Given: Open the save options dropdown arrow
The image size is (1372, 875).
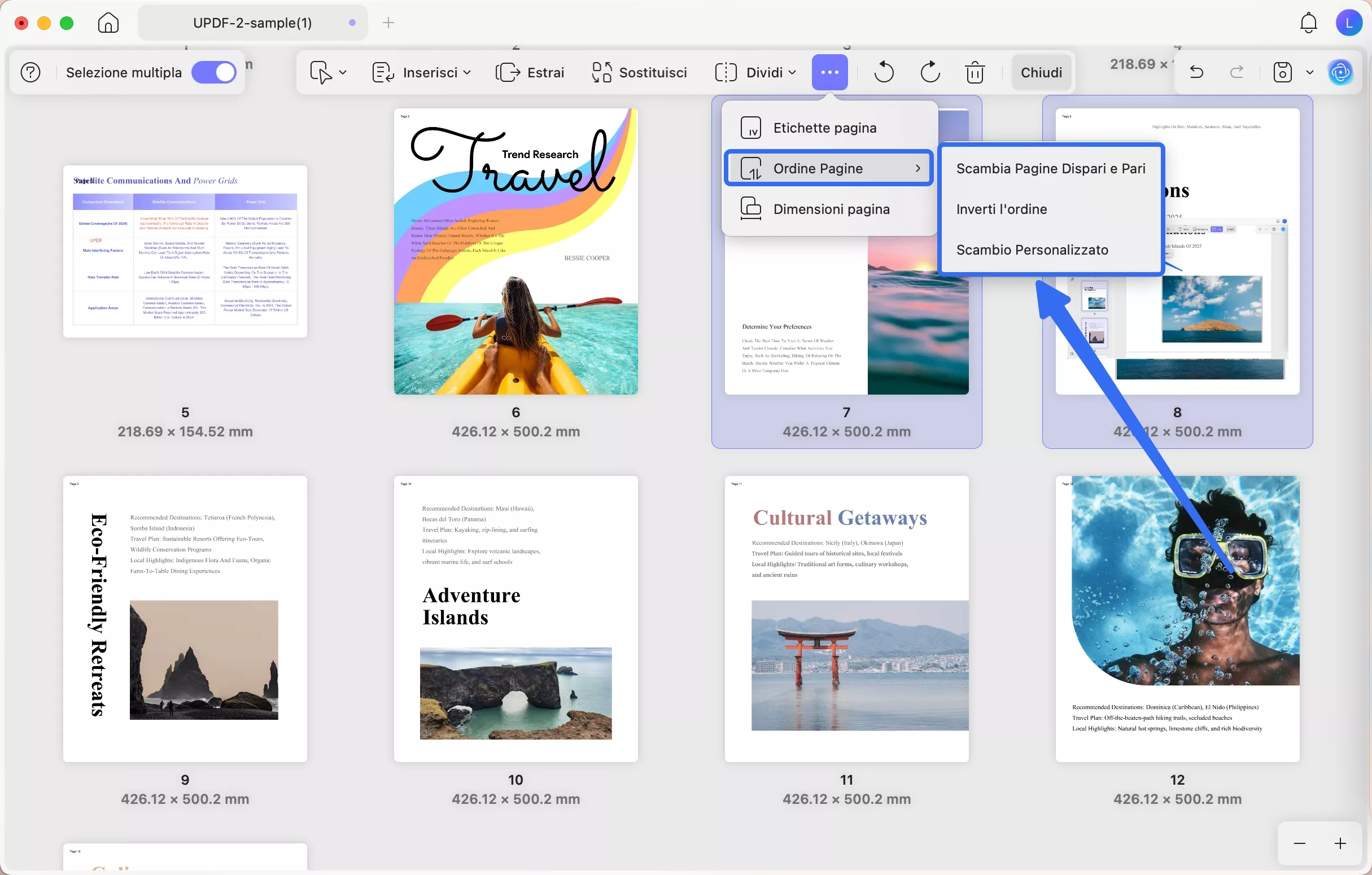Looking at the screenshot, I should 1310,72.
